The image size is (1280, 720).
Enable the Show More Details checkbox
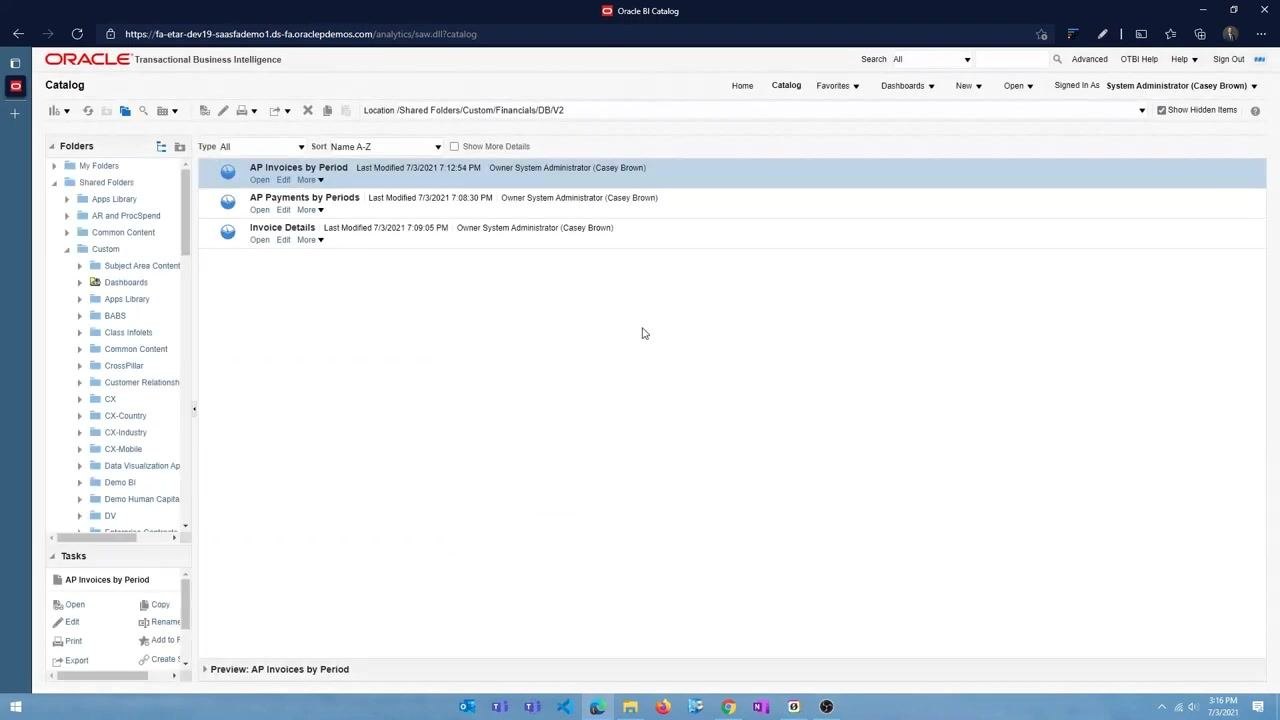(x=454, y=147)
